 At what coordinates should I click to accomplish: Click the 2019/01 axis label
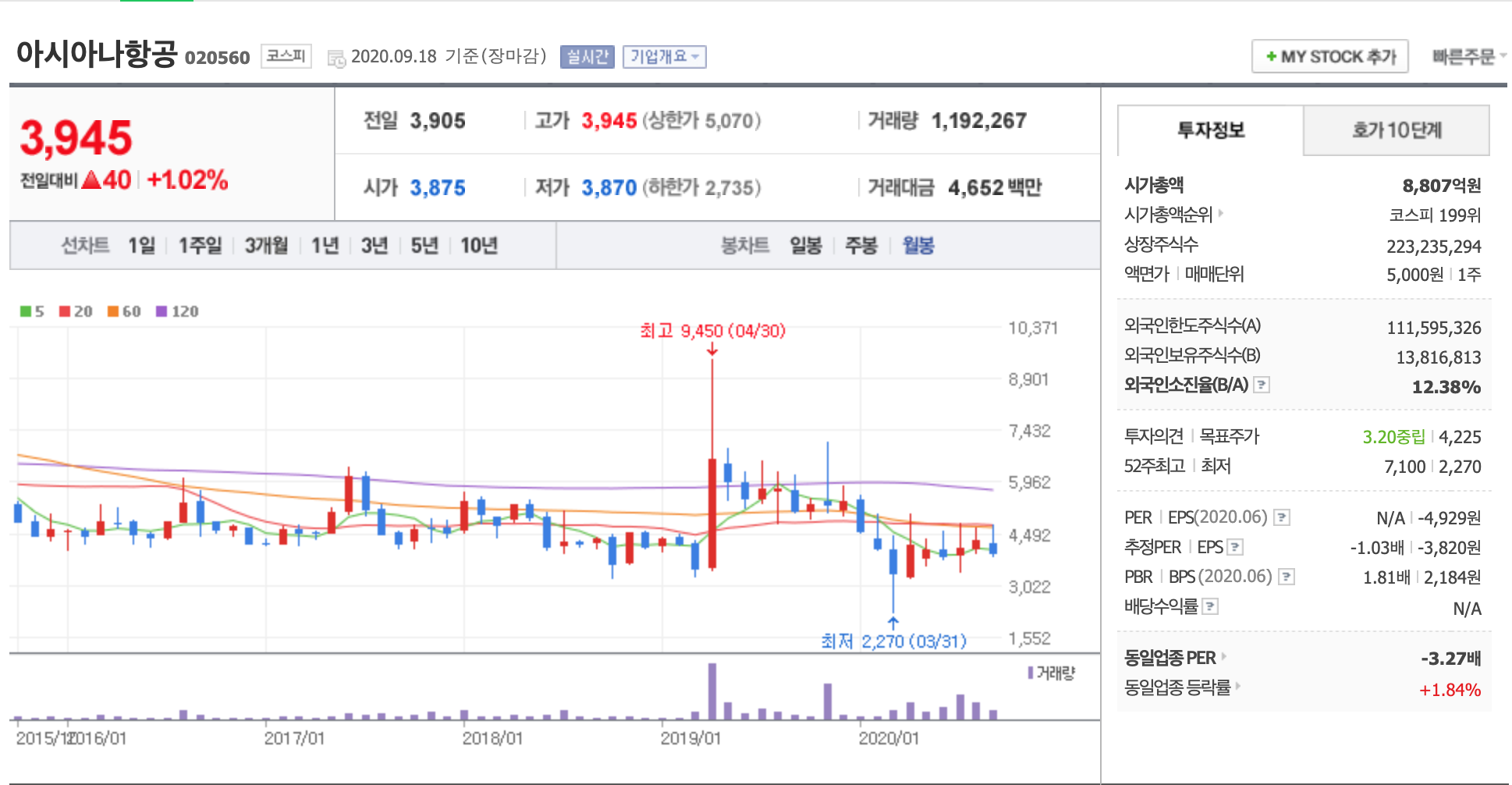point(690,737)
